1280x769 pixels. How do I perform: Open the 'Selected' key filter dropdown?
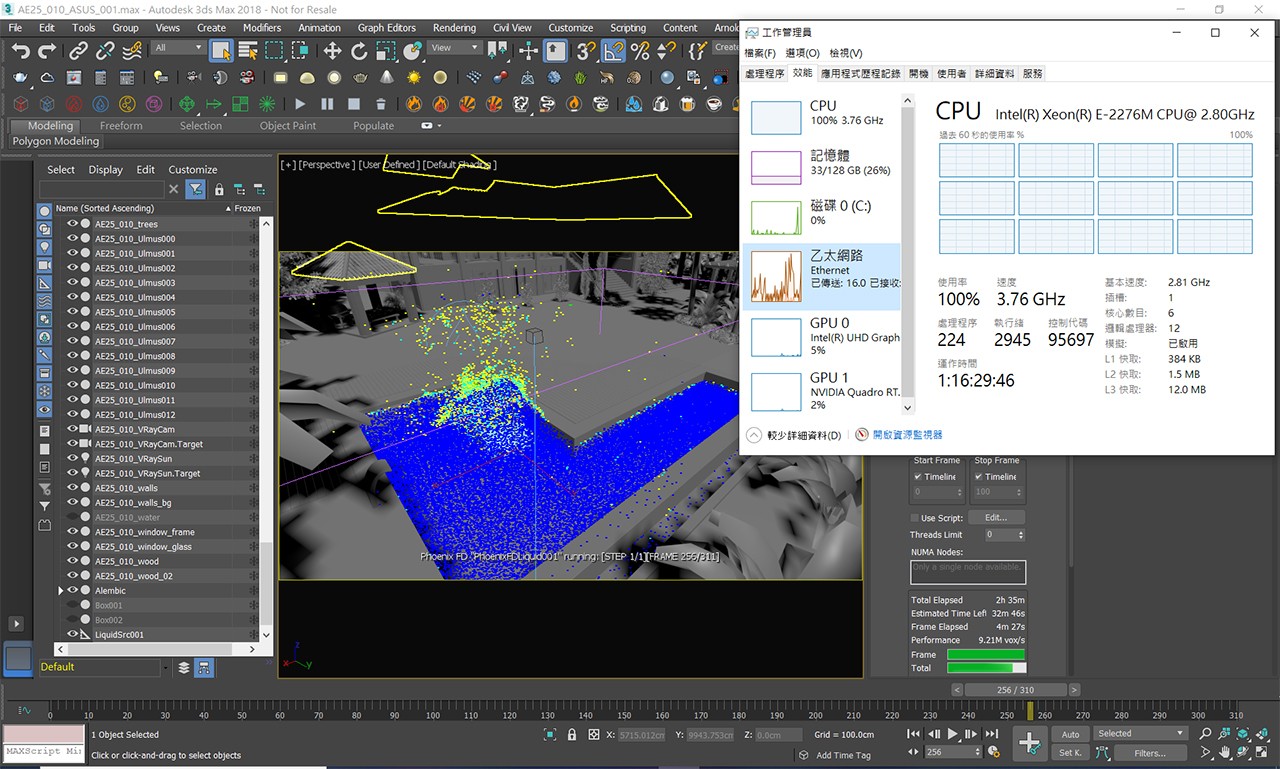[x=1140, y=733]
